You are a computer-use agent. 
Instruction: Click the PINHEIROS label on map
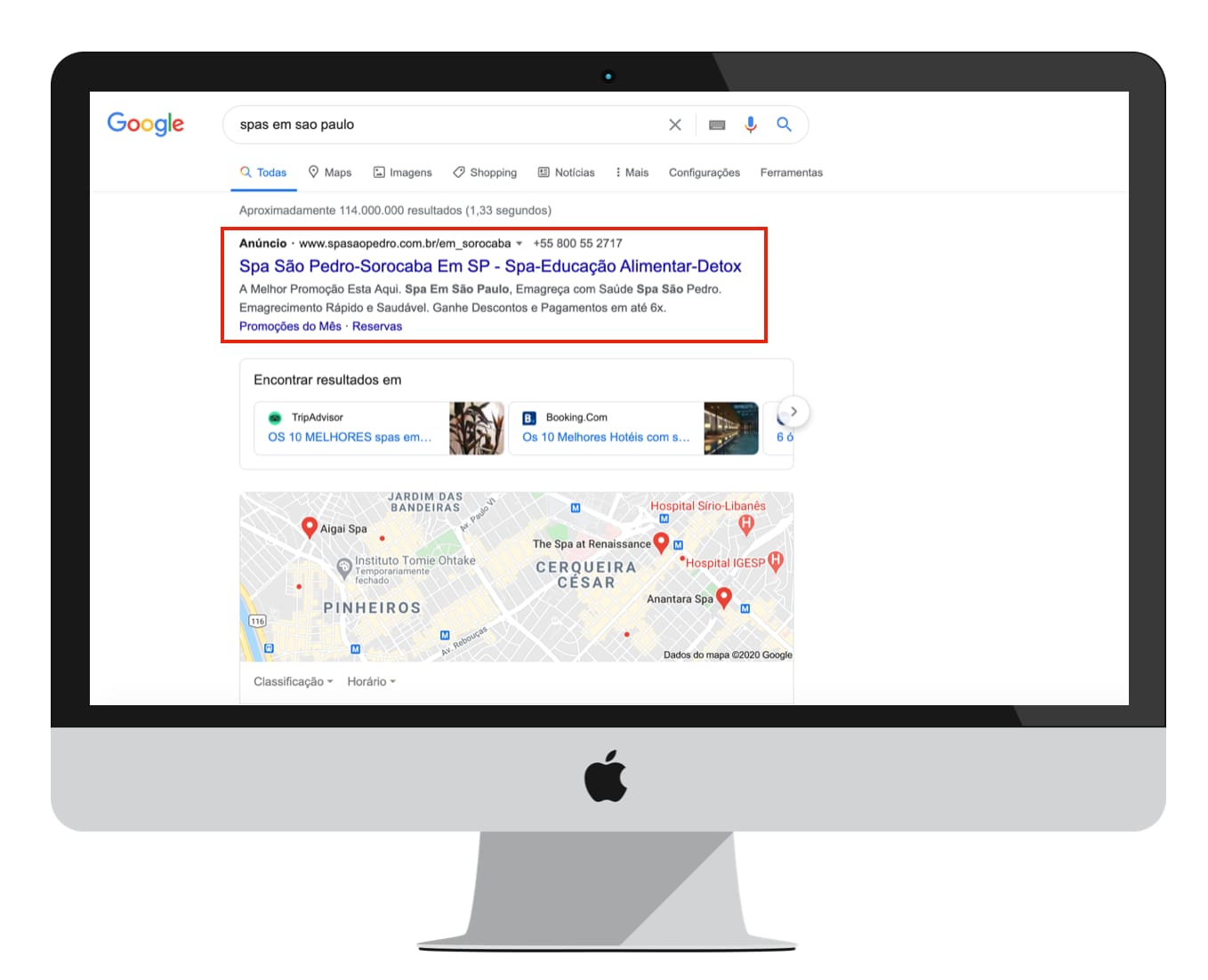point(372,607)
